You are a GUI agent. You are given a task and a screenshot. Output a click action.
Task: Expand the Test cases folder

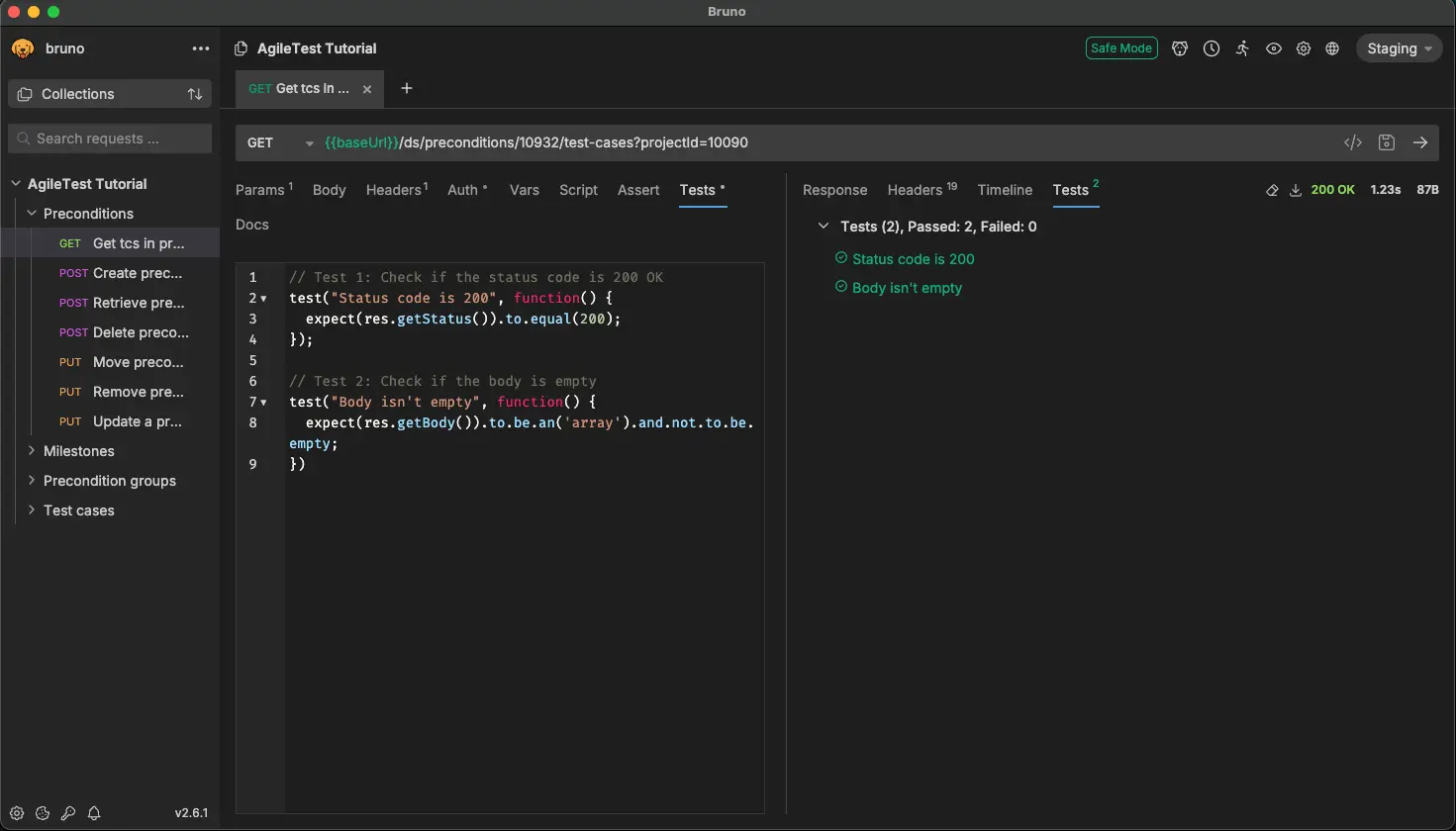click(32, 510)
